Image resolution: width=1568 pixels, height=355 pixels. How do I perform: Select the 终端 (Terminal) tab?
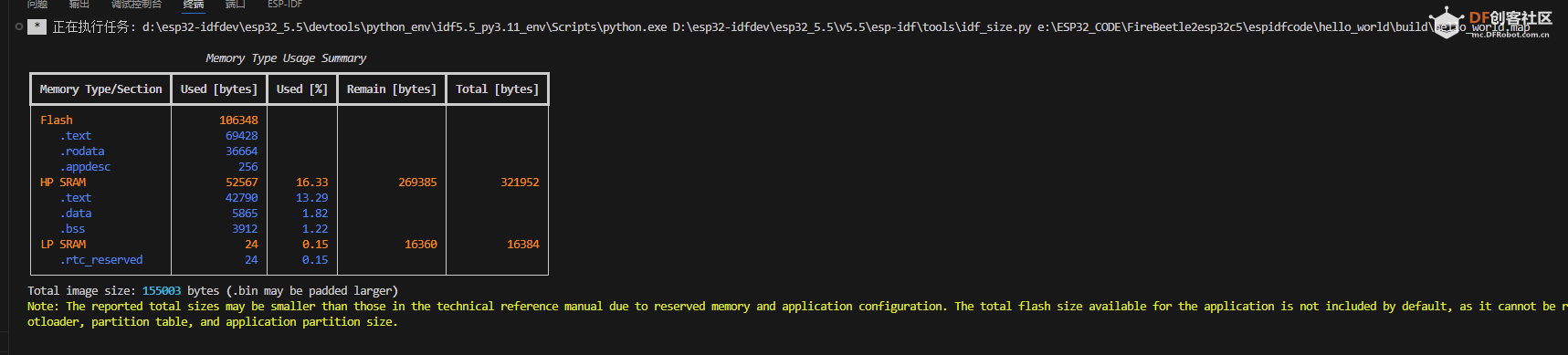click(x=194, y=5)
